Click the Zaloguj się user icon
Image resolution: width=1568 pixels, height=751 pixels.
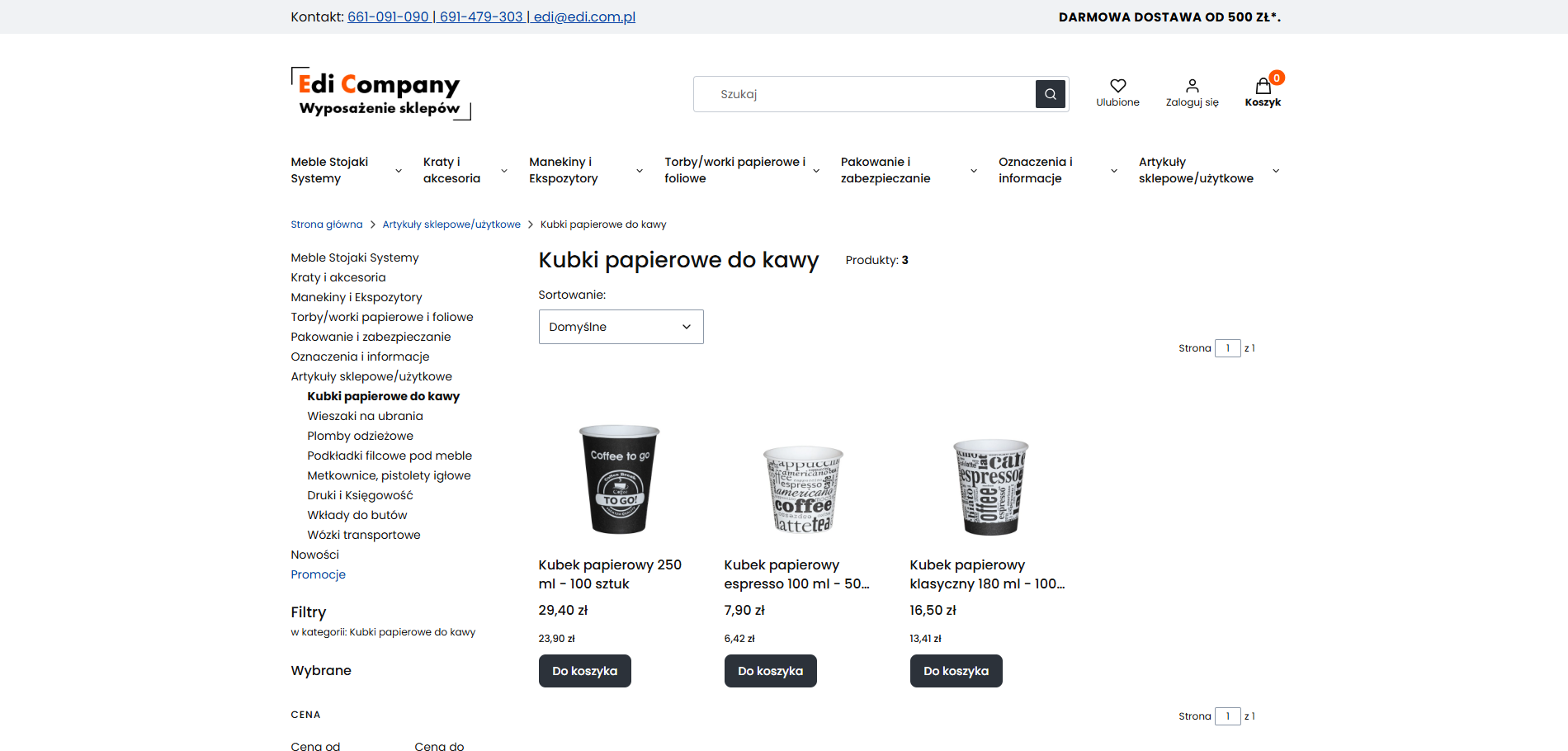click(x=1192, y=86)
